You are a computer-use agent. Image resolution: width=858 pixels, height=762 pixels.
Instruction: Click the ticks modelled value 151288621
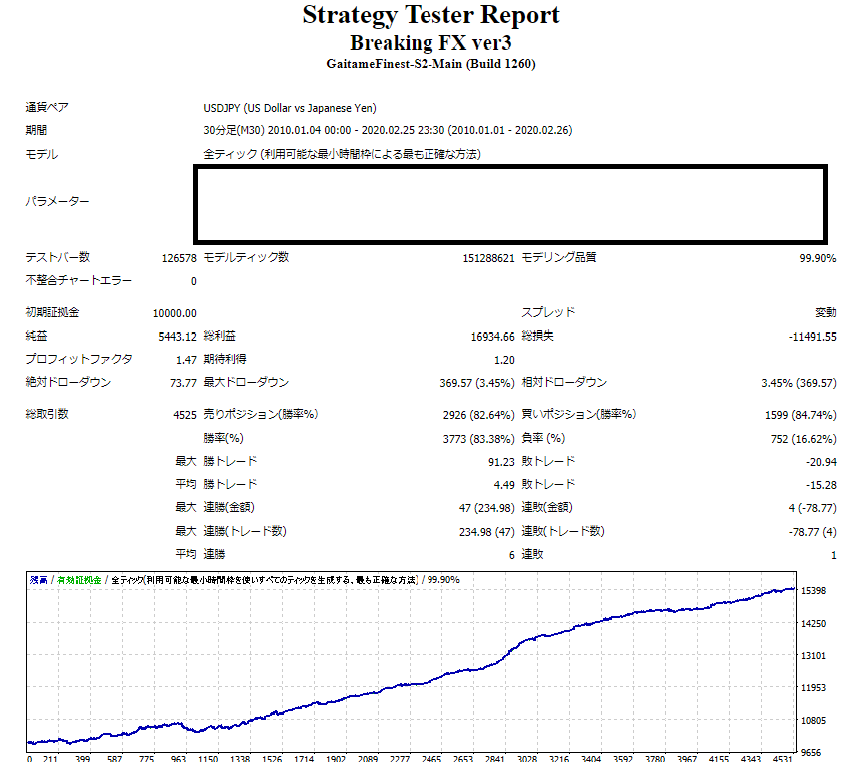[x=489, y=258]
